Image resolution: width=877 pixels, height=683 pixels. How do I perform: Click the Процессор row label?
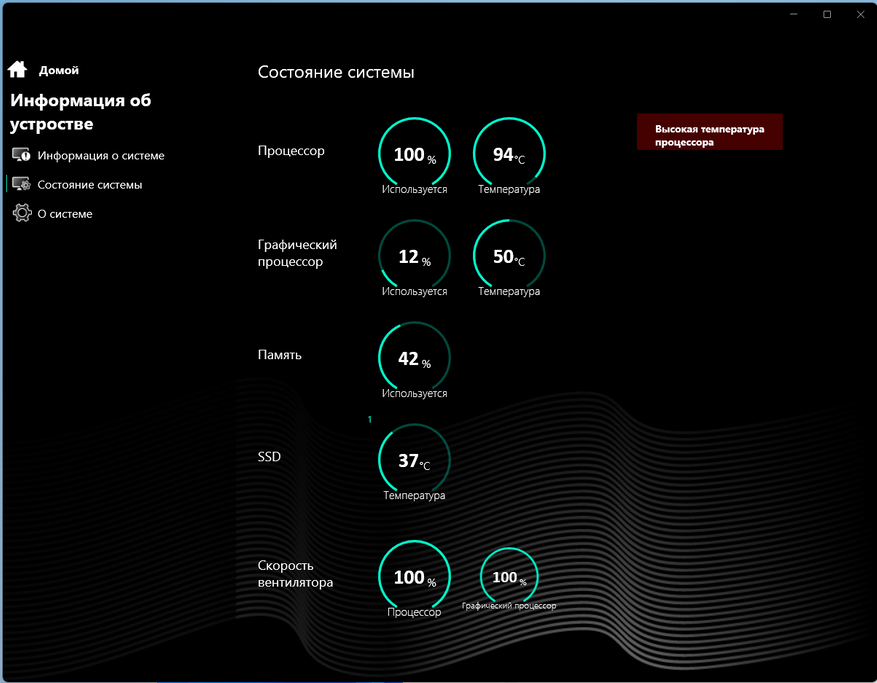pyautogui.click(x=291, y=150)
